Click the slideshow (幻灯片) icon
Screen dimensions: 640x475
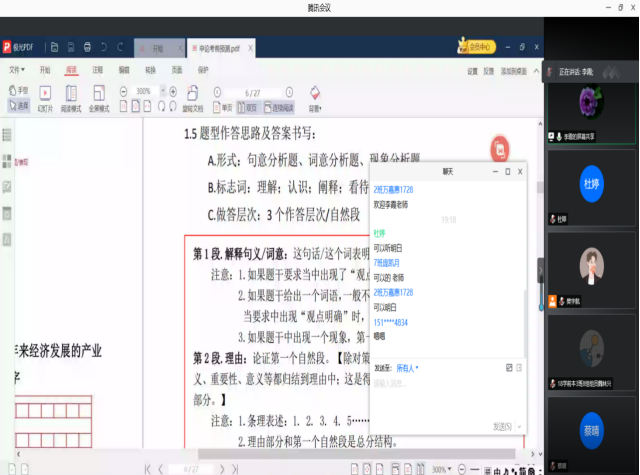[45, 96]
